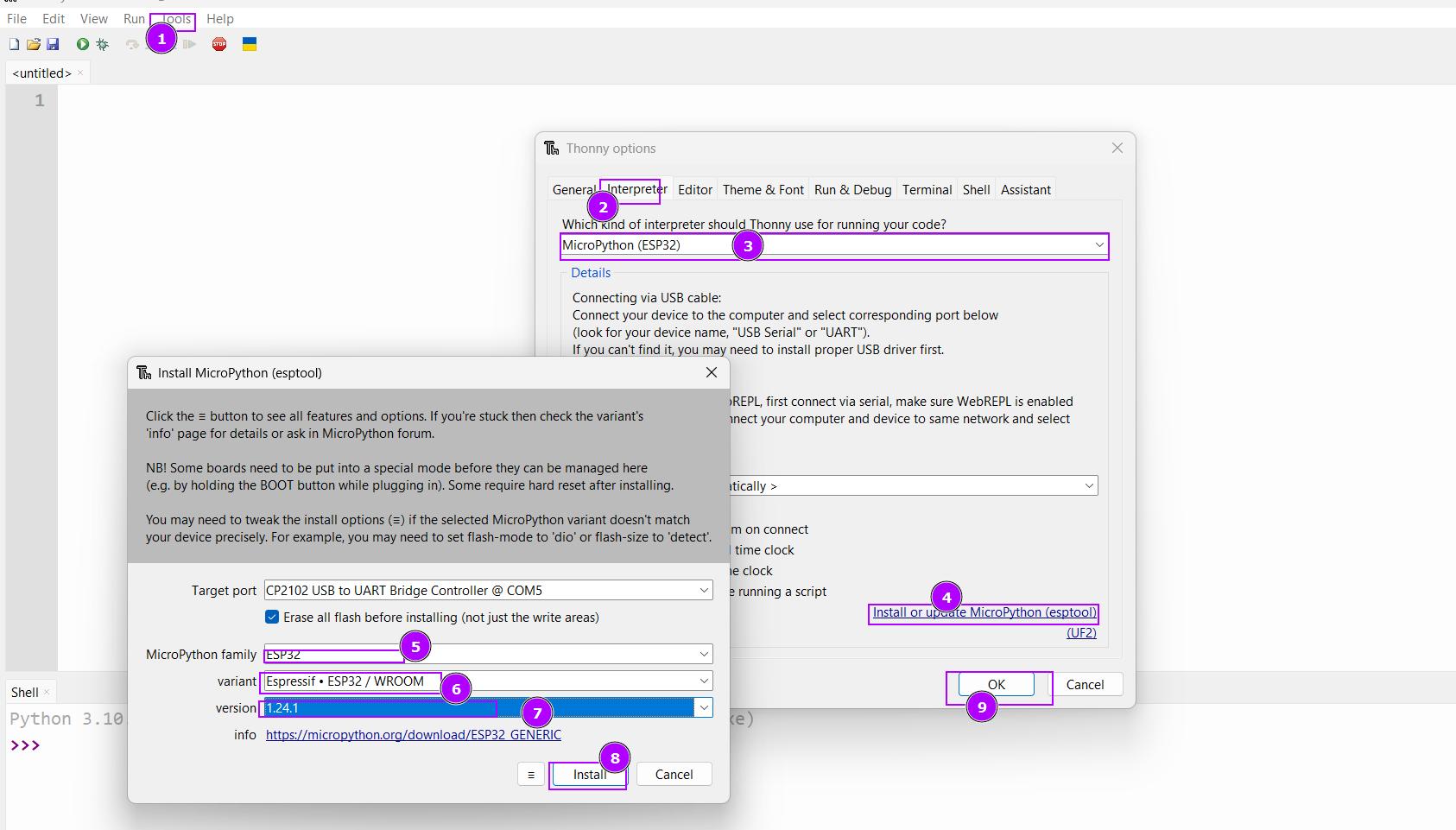
Task: Click the Ukraine flag icon
Action: click(x=250, y=44)
